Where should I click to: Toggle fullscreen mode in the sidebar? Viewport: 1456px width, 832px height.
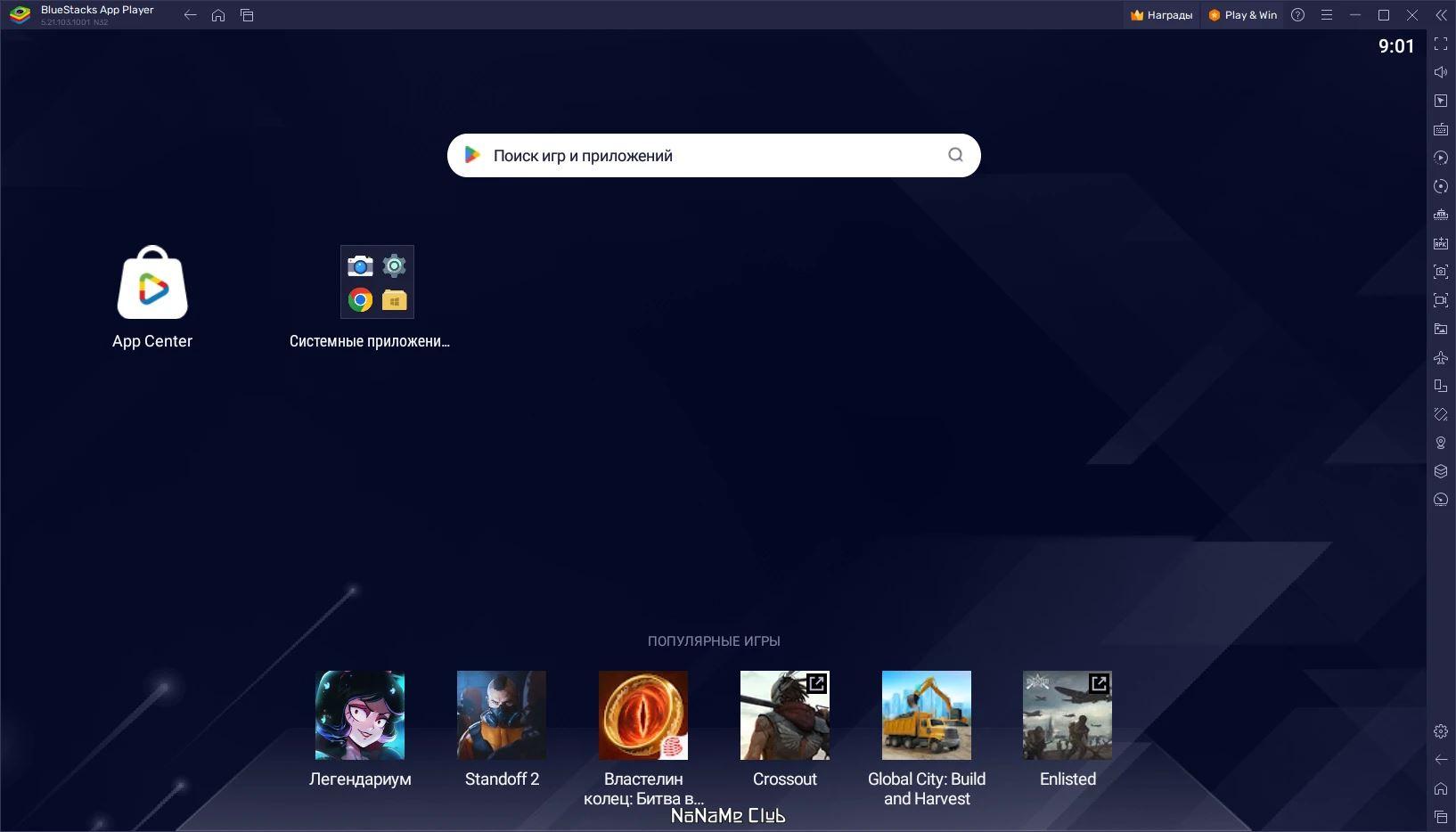click(1440, 44)
